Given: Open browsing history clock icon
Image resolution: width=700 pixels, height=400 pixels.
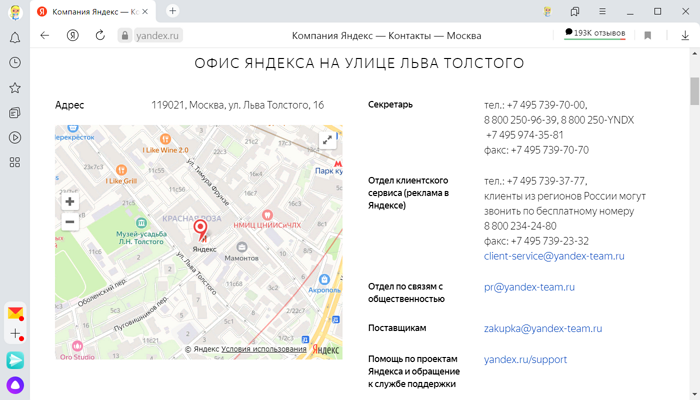Looking at the screenshot, I should (15, 62).
